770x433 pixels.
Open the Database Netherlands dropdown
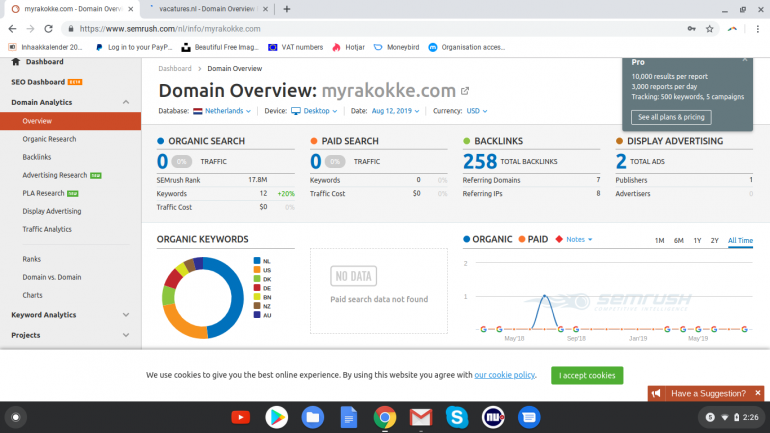point(222,111)
